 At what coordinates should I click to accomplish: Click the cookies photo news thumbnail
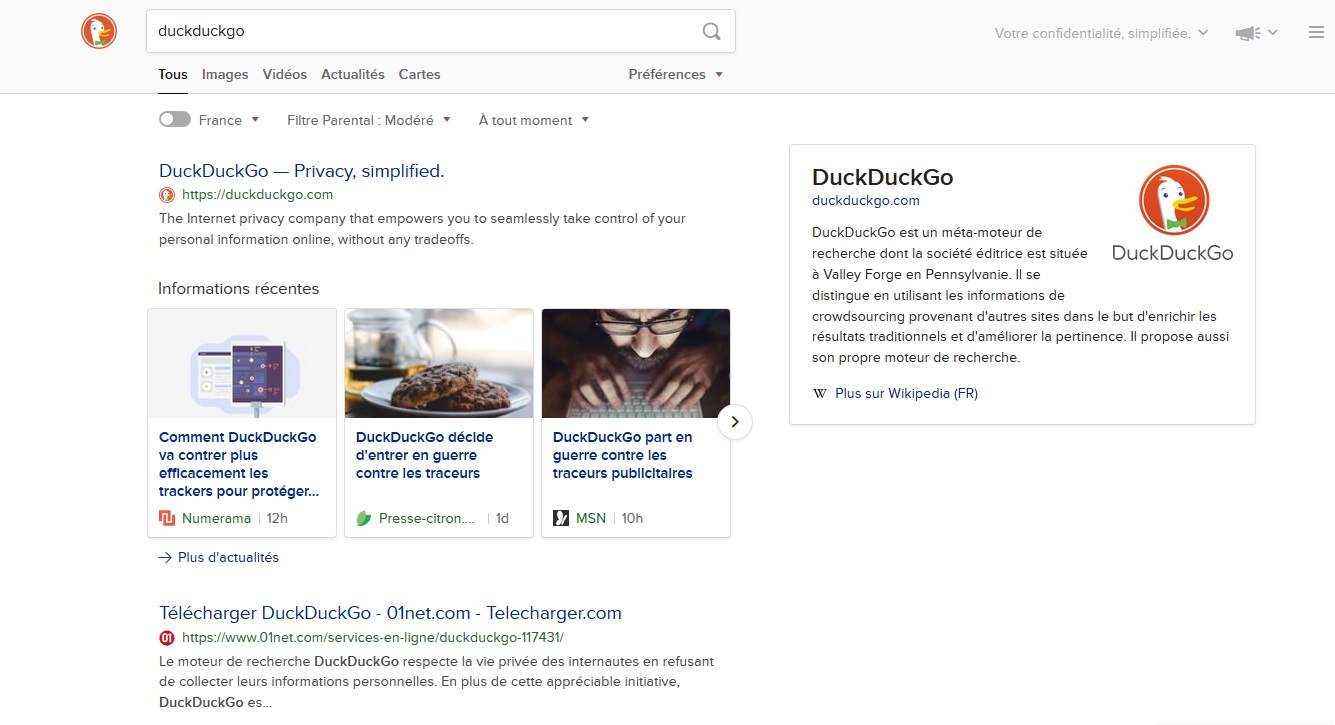pos(439,363)
